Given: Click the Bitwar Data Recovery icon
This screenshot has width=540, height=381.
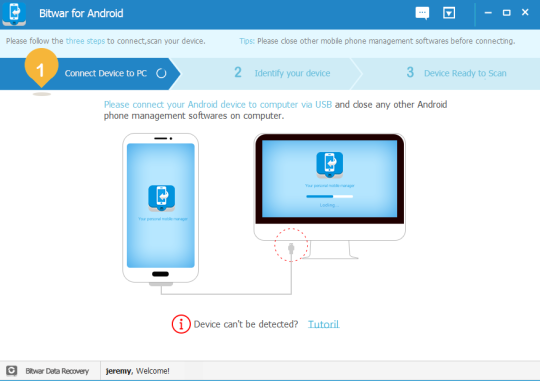Looking at the screenshot, I should click(11, 371).
